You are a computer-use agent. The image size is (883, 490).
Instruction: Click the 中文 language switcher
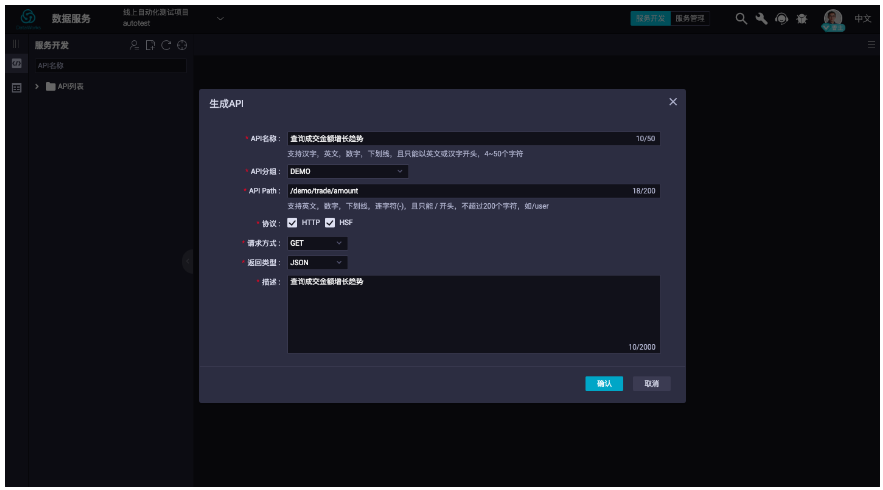tap(863, 19)
